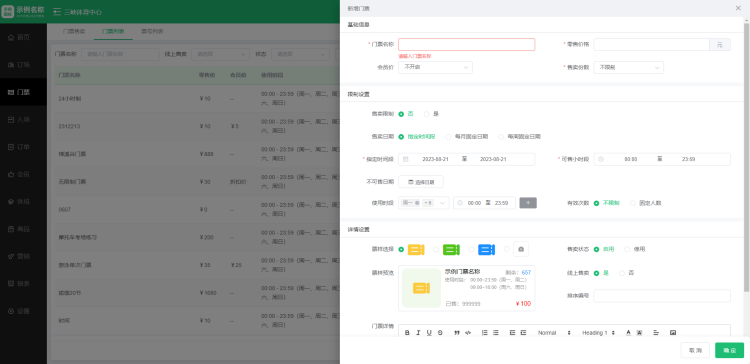Open the 使用时段 time range picker 00:00–23:59

pyautogui.click(x=485, y=203)
